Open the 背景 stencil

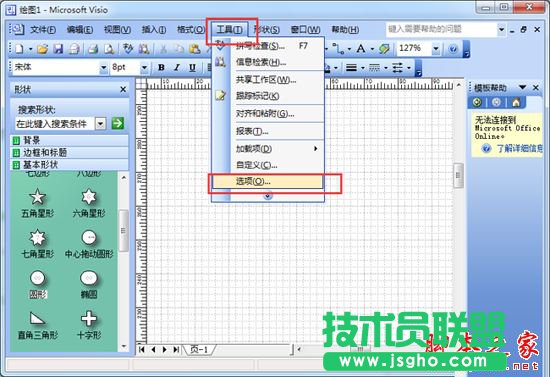[69, 141]
